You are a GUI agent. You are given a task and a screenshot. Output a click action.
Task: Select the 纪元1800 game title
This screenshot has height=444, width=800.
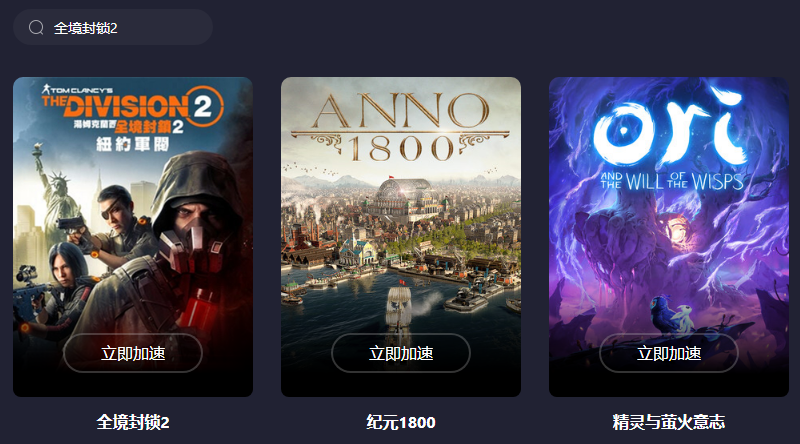click(401, 422)
